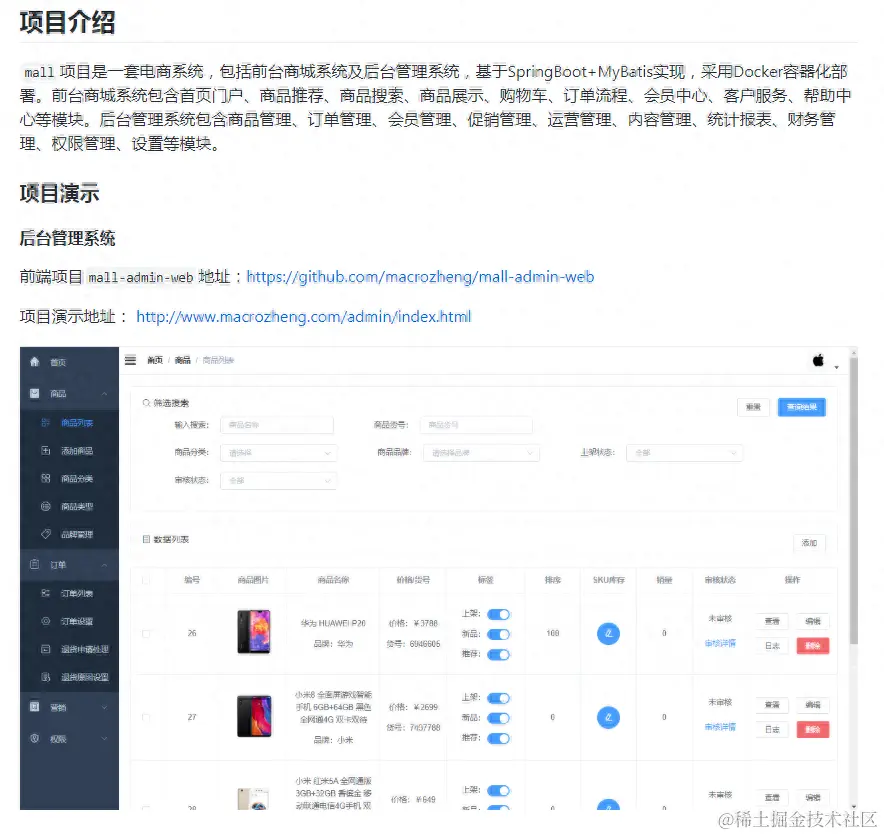This screenshot has height=836, width=884.
Task: Expand the 权限 menu chevron
Action: (104, 738)
